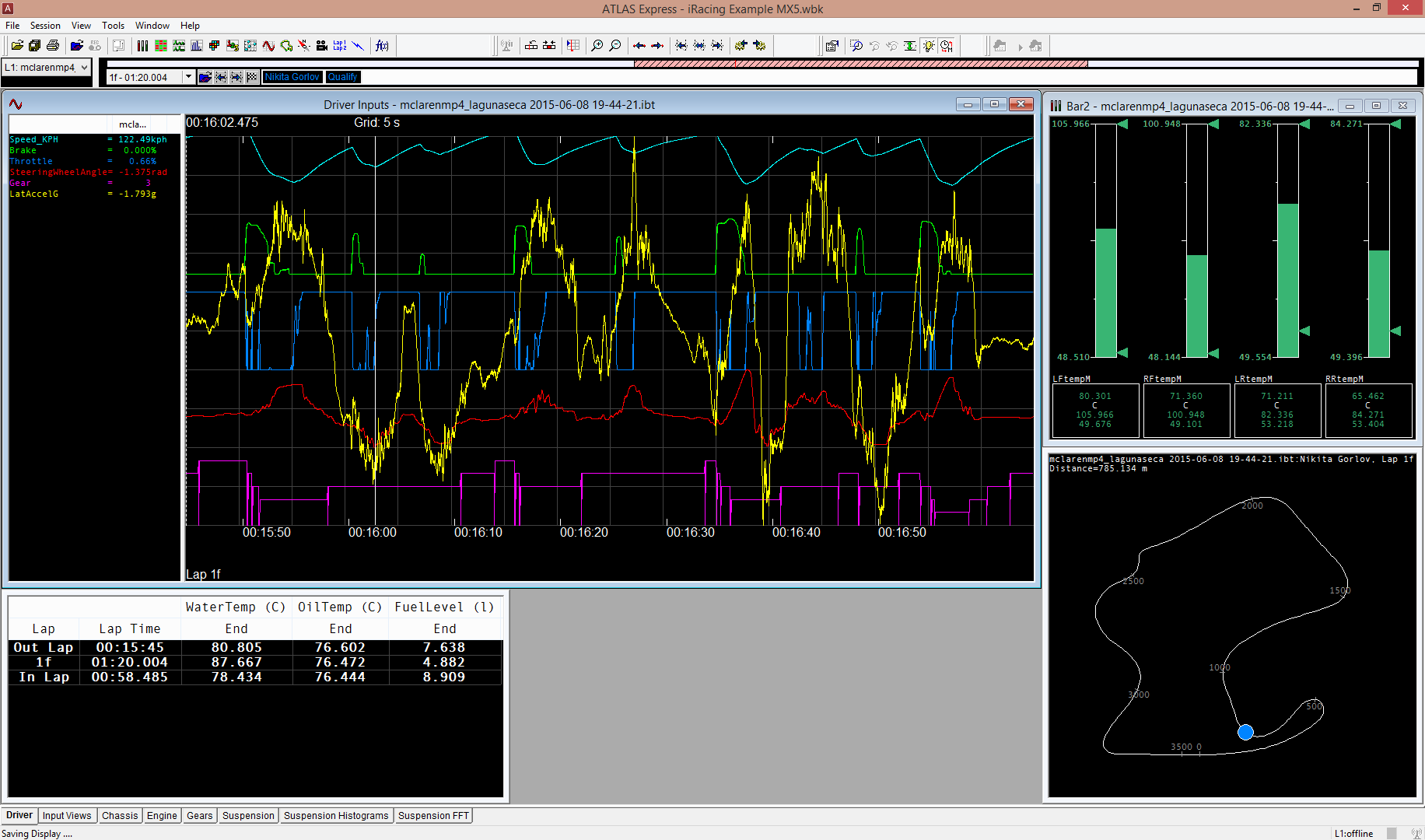Click the zoom in magnifier icon
Image resolution: width=1425 pixels, height=840 pixels.
[597, 46]
